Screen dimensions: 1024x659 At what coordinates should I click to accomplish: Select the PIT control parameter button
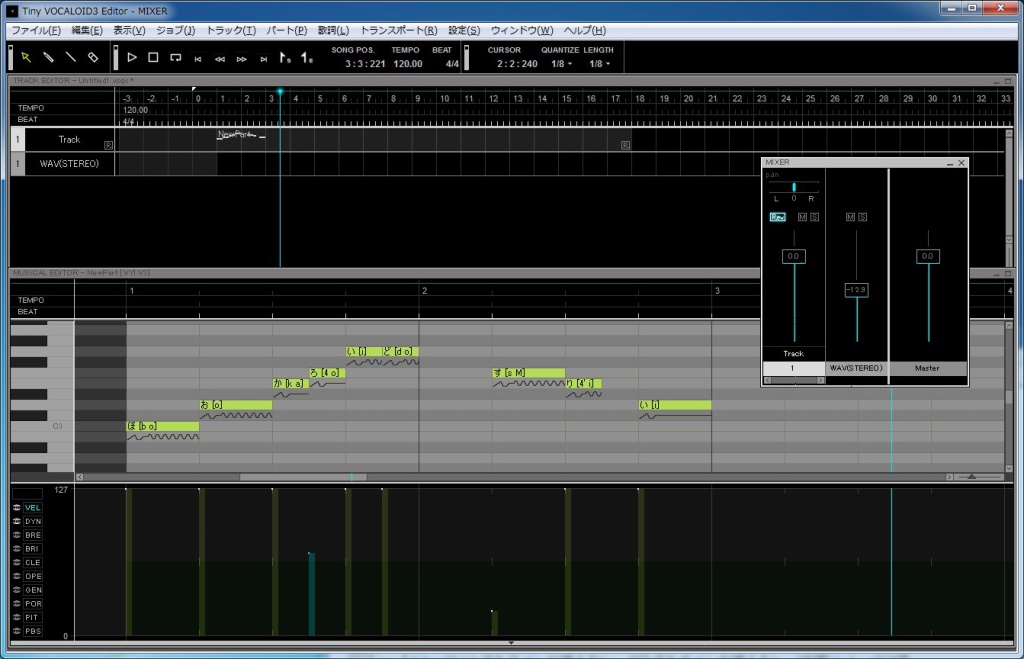(33, 617)
